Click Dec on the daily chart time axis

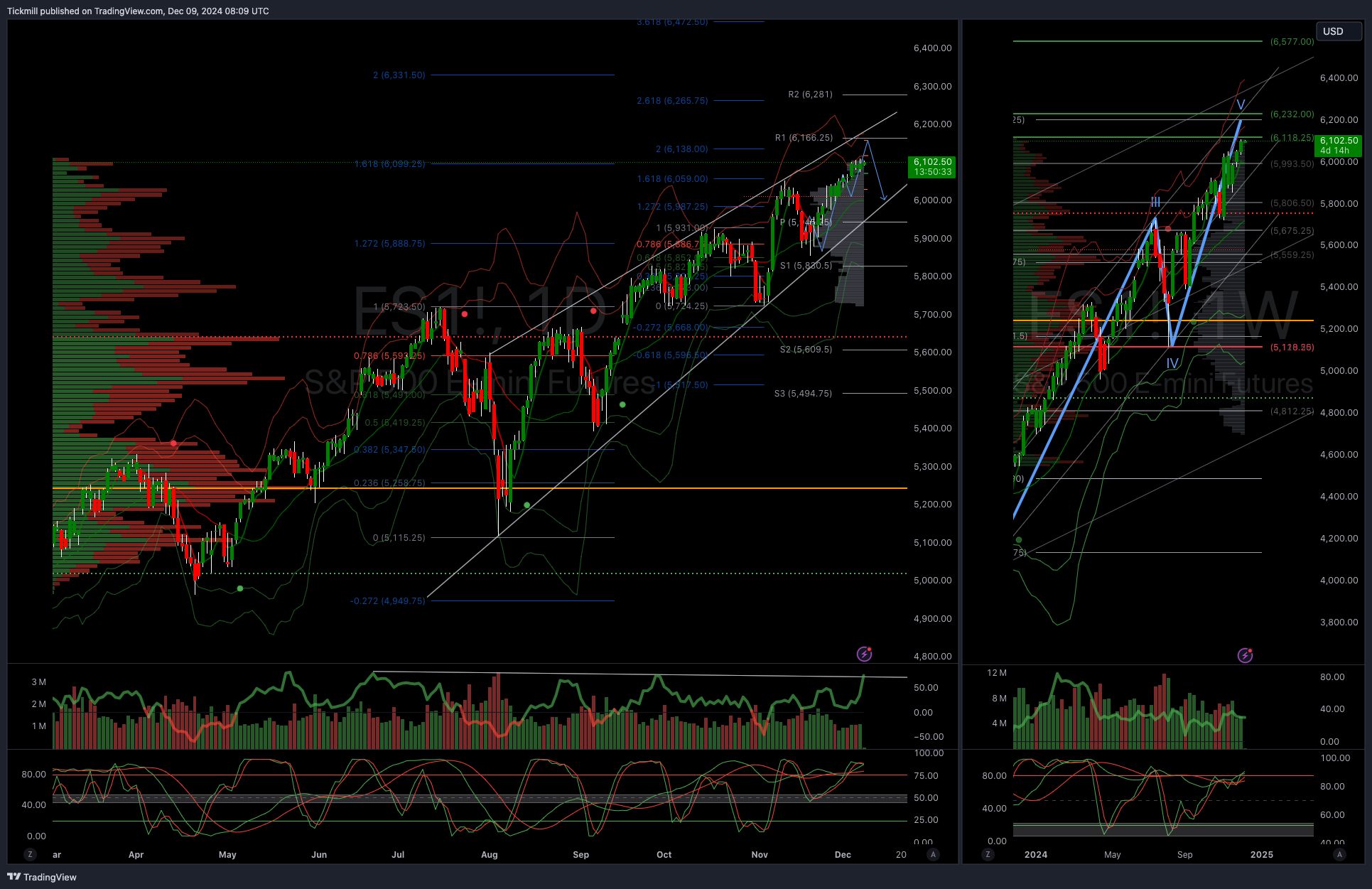843,854
